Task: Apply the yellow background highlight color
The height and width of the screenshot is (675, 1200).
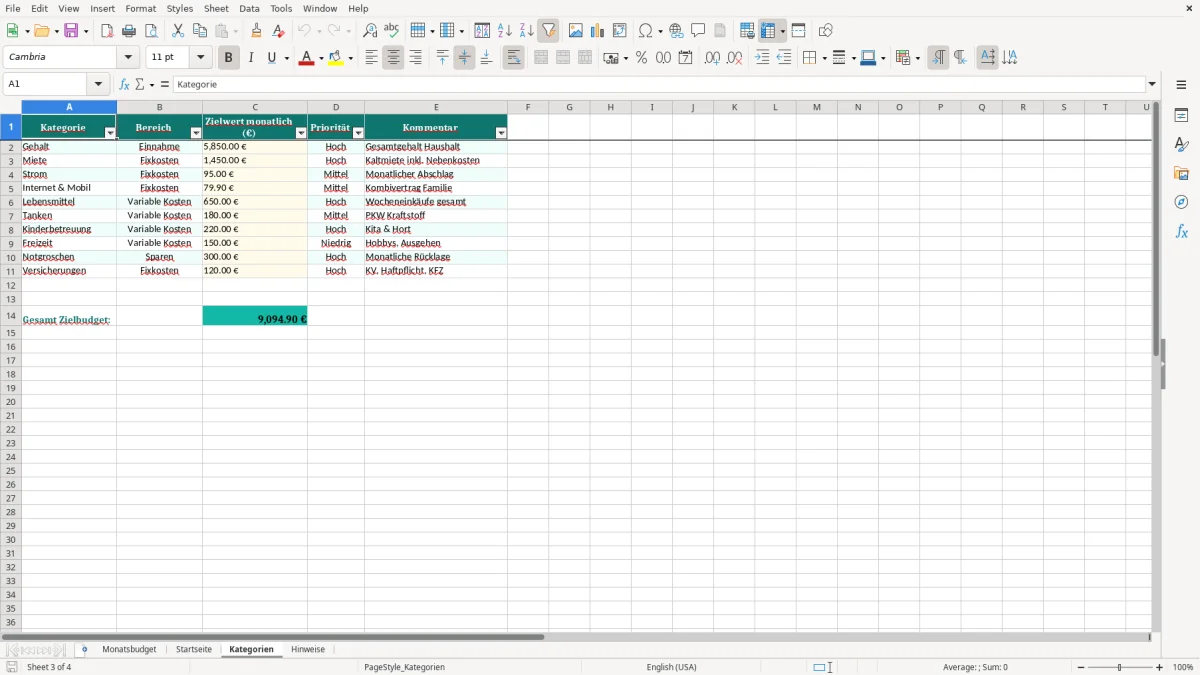Action: [x=336, y=58]
